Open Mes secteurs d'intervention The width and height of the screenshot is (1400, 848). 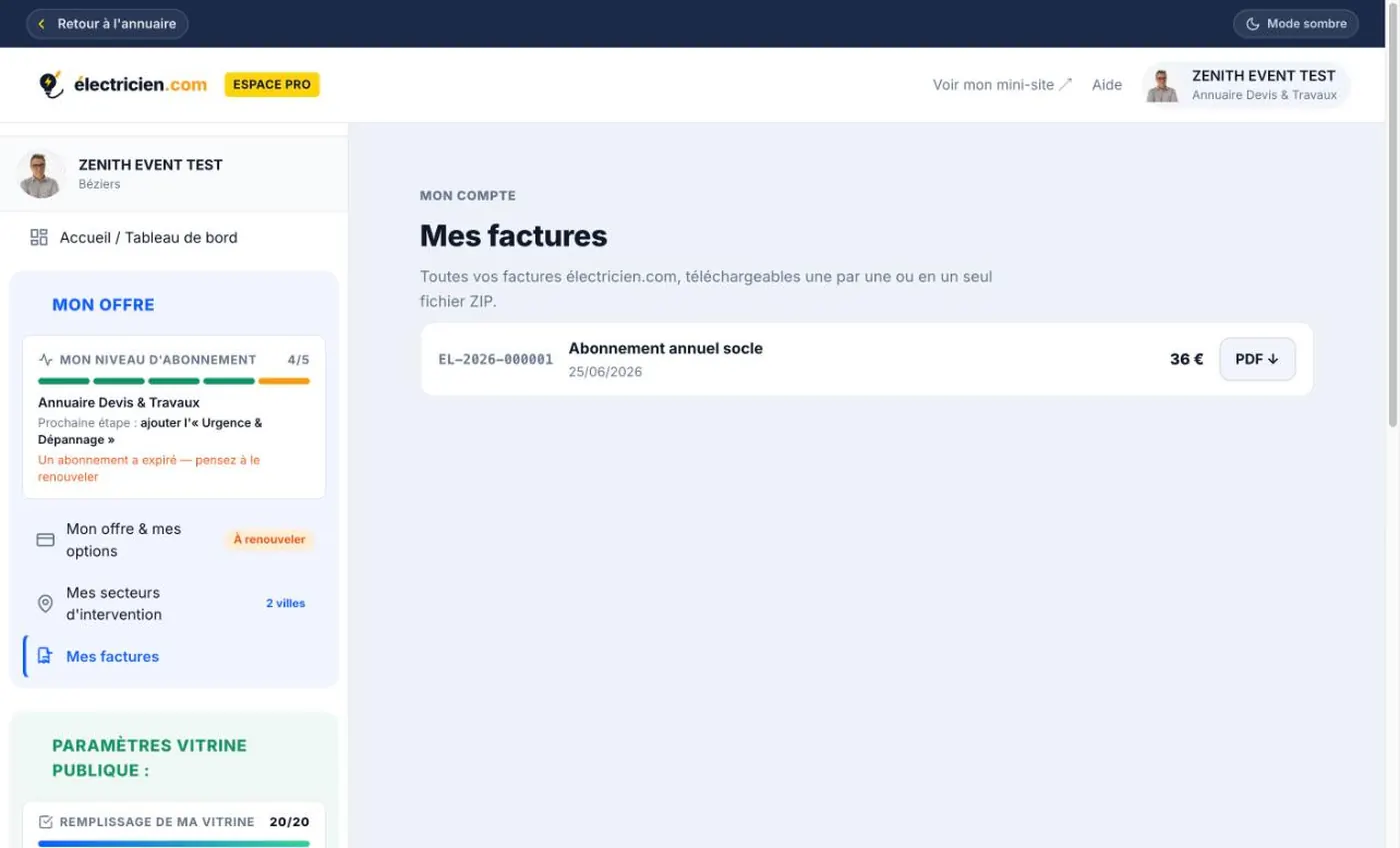174,604
